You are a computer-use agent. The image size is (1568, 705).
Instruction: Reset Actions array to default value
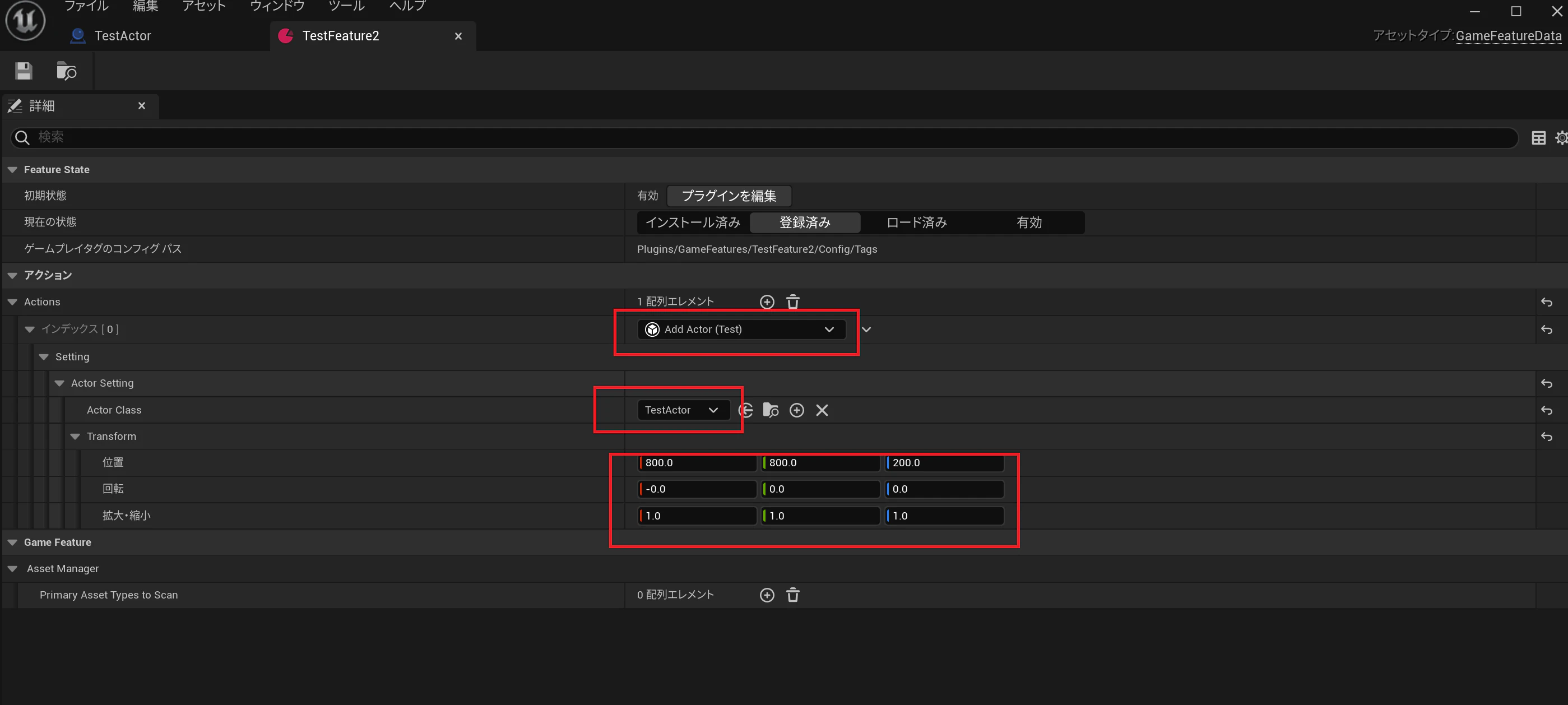click(x=1546, y=302)
